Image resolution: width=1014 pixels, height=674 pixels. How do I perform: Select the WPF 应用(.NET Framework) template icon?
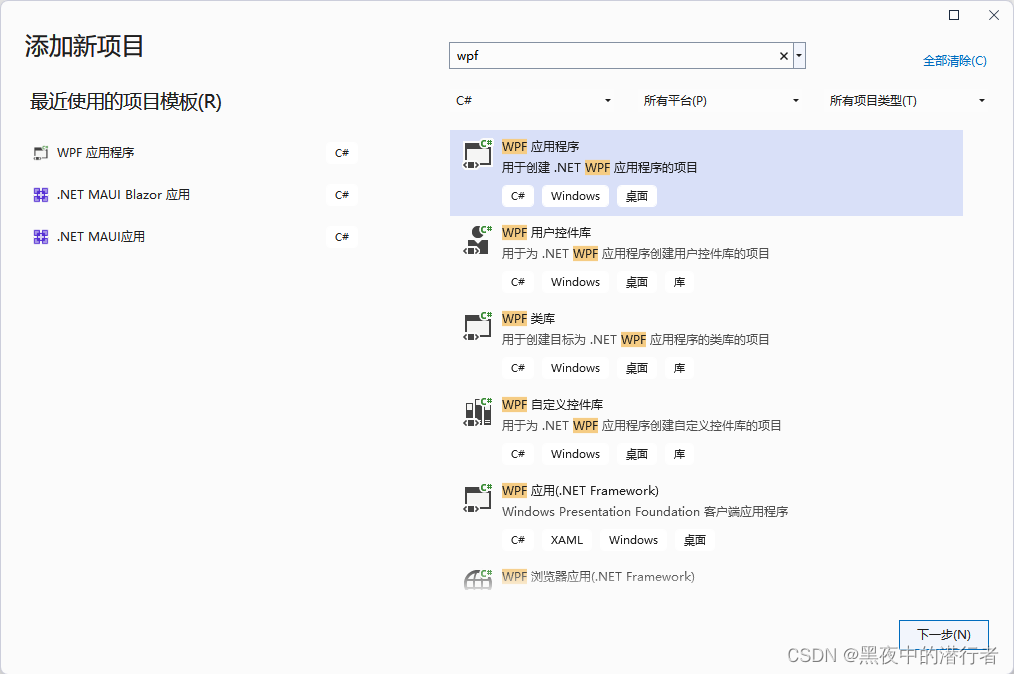coord(477,498)
